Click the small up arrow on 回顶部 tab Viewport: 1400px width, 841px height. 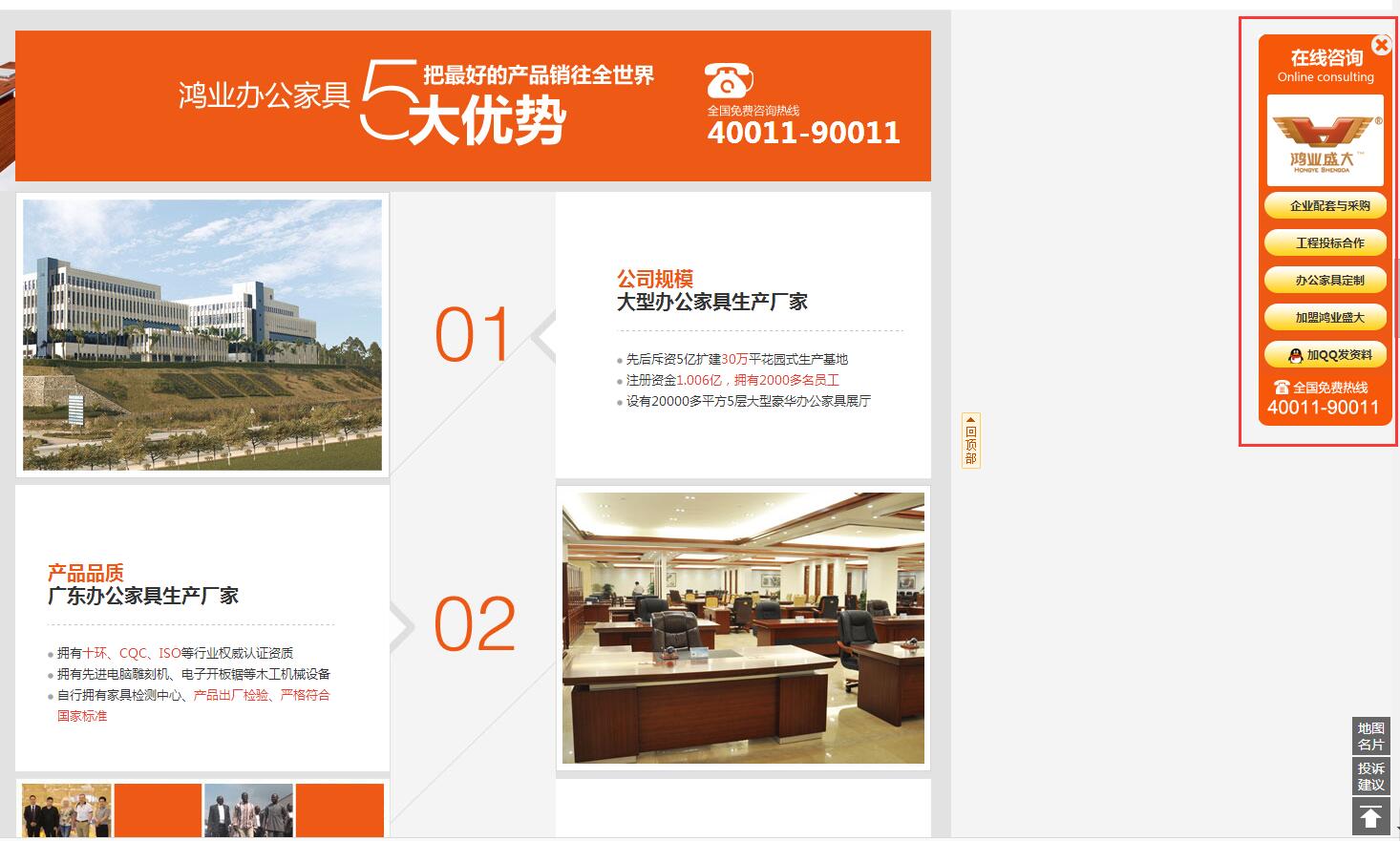[970, 421]
